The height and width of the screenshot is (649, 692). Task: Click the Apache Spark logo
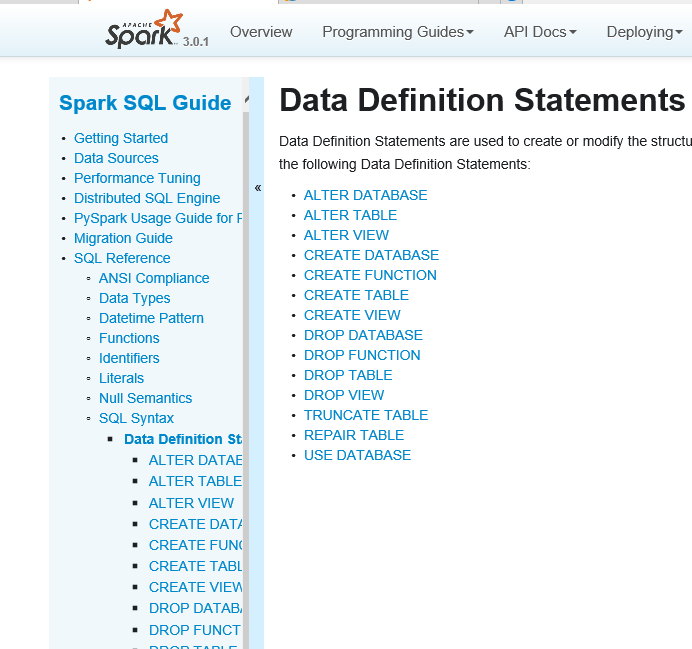coord(144,29)
